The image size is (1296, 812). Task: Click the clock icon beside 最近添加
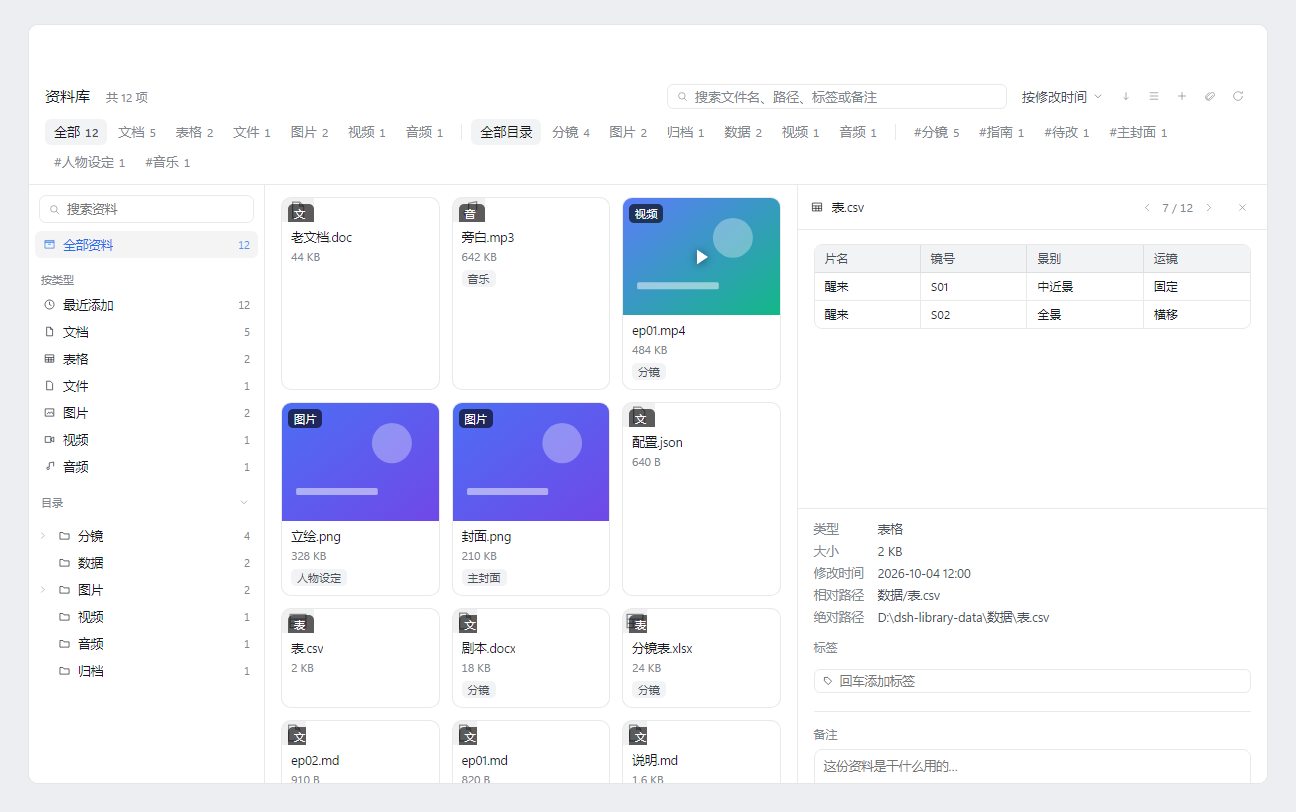point(49,305)
